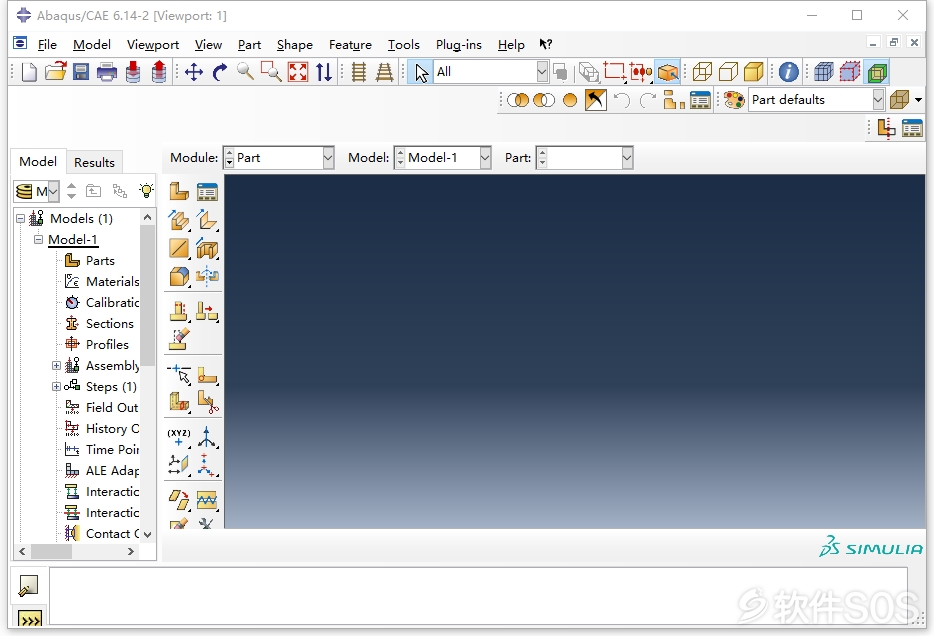This screenshot has width=934, height=636.
Task: Select Profiles in the model tree
Action: point(107,344)
